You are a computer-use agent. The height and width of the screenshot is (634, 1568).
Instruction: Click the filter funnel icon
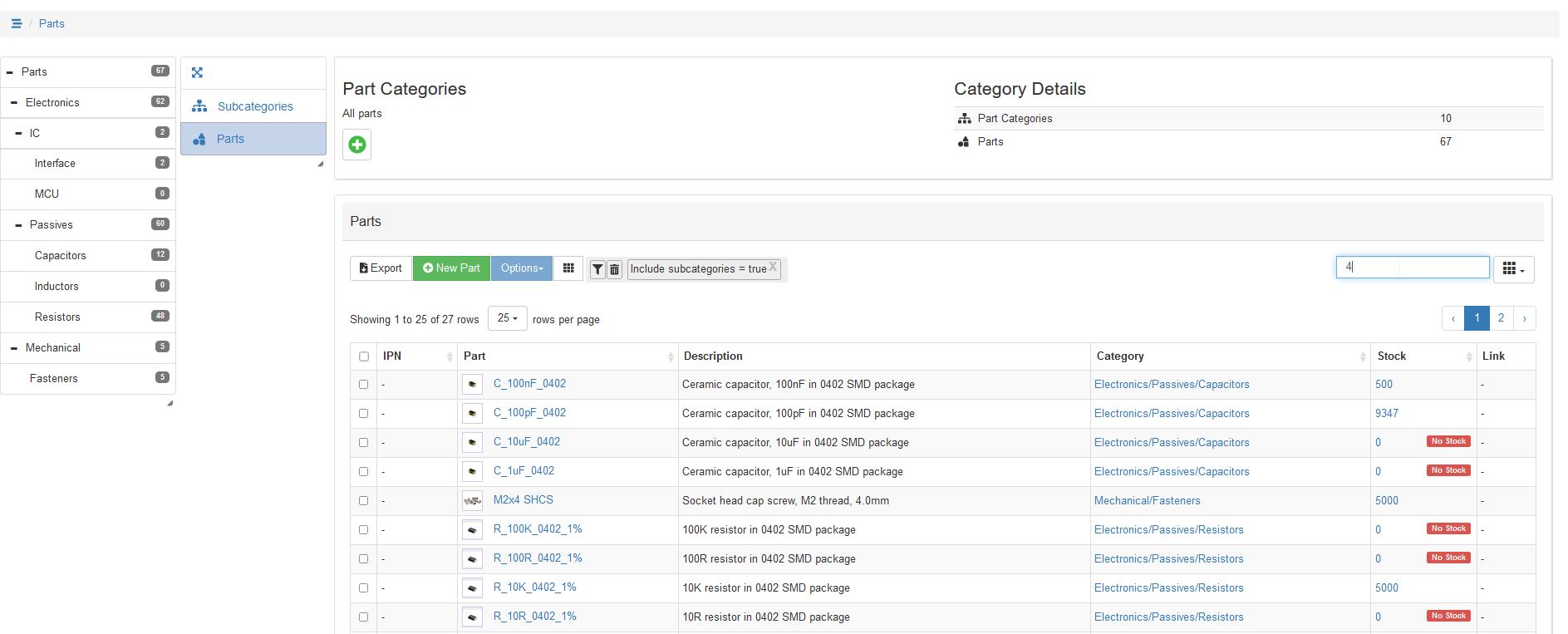tap(597, 269)
